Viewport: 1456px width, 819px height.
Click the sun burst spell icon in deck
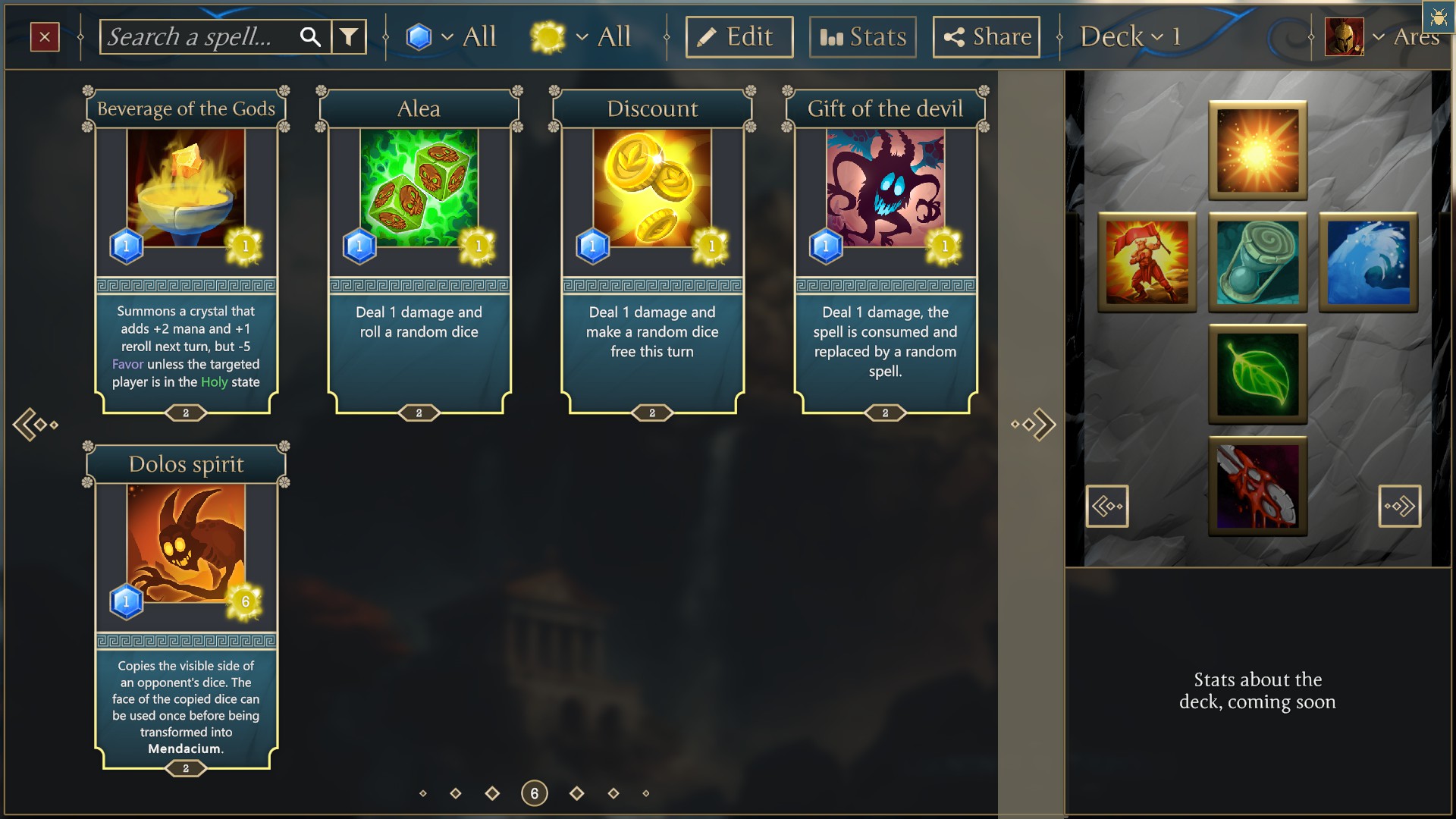pyautogui.click(x=1257, y=151)
